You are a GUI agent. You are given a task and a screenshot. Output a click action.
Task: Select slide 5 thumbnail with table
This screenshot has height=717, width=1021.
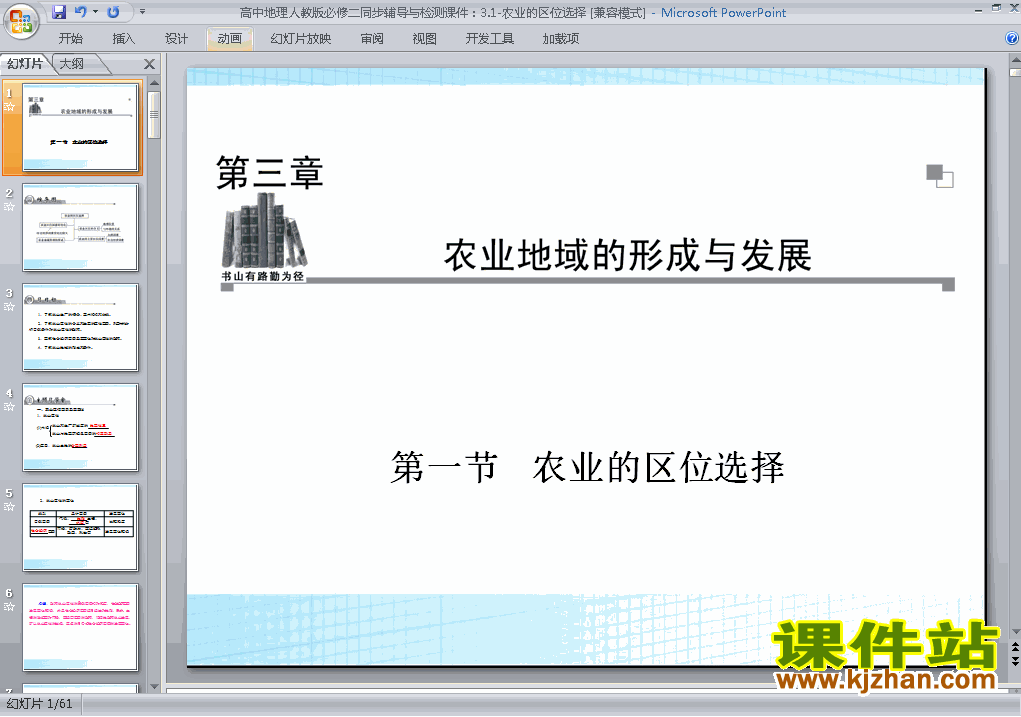pyautogui.click(x=80, y=527)
